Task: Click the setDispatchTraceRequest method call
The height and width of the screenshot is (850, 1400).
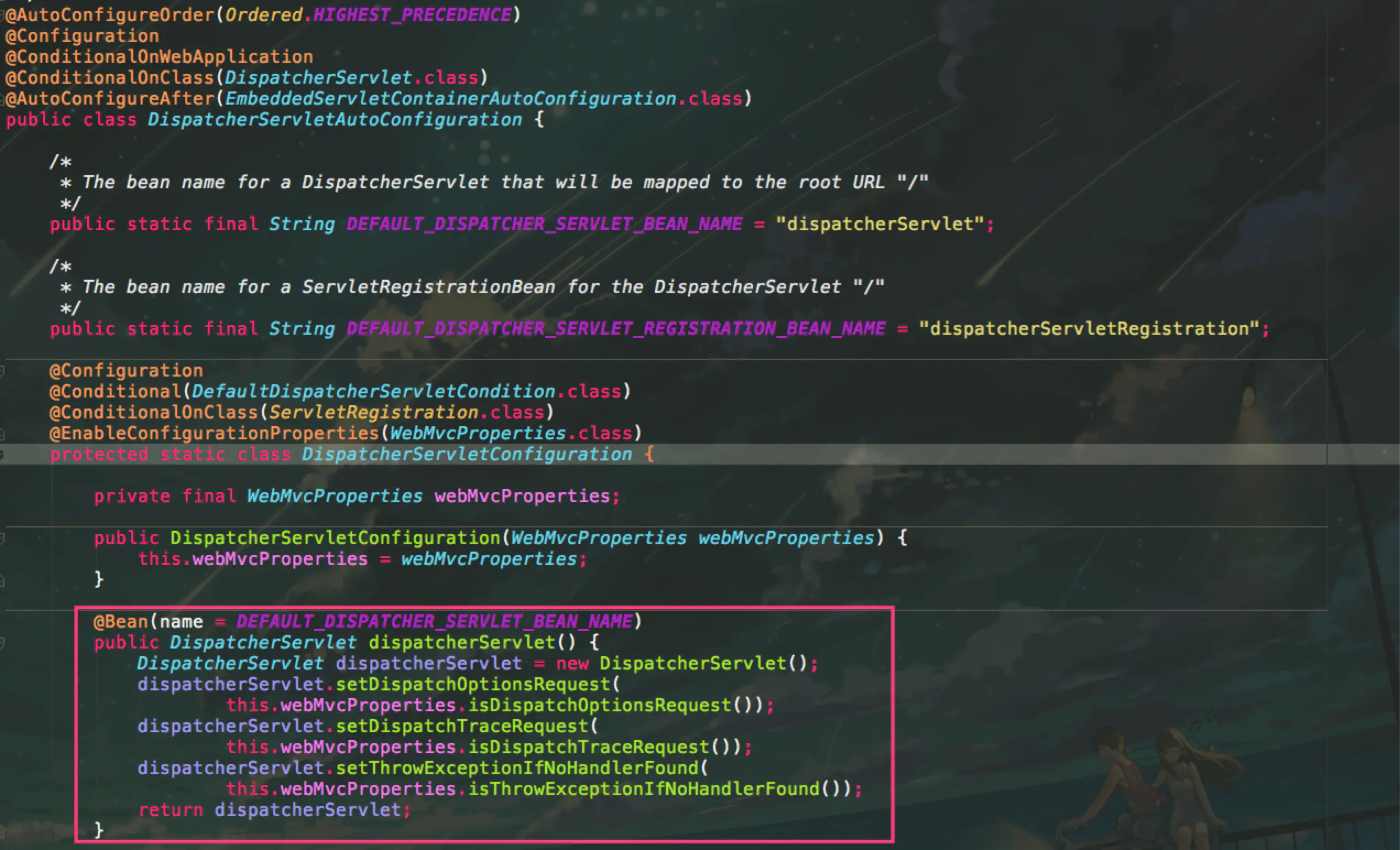Action: [x=461, y=726]
